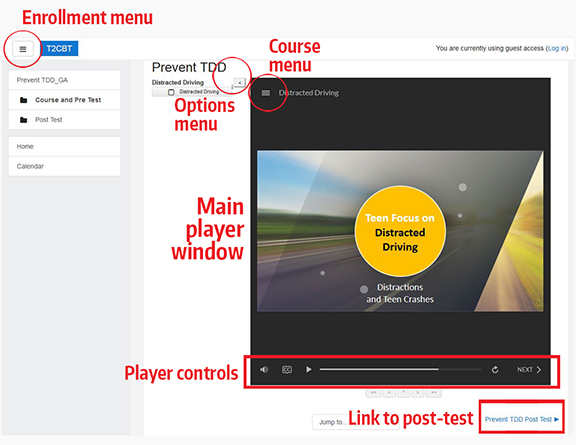Play the Distracted Driving lesson

[309, 369]
